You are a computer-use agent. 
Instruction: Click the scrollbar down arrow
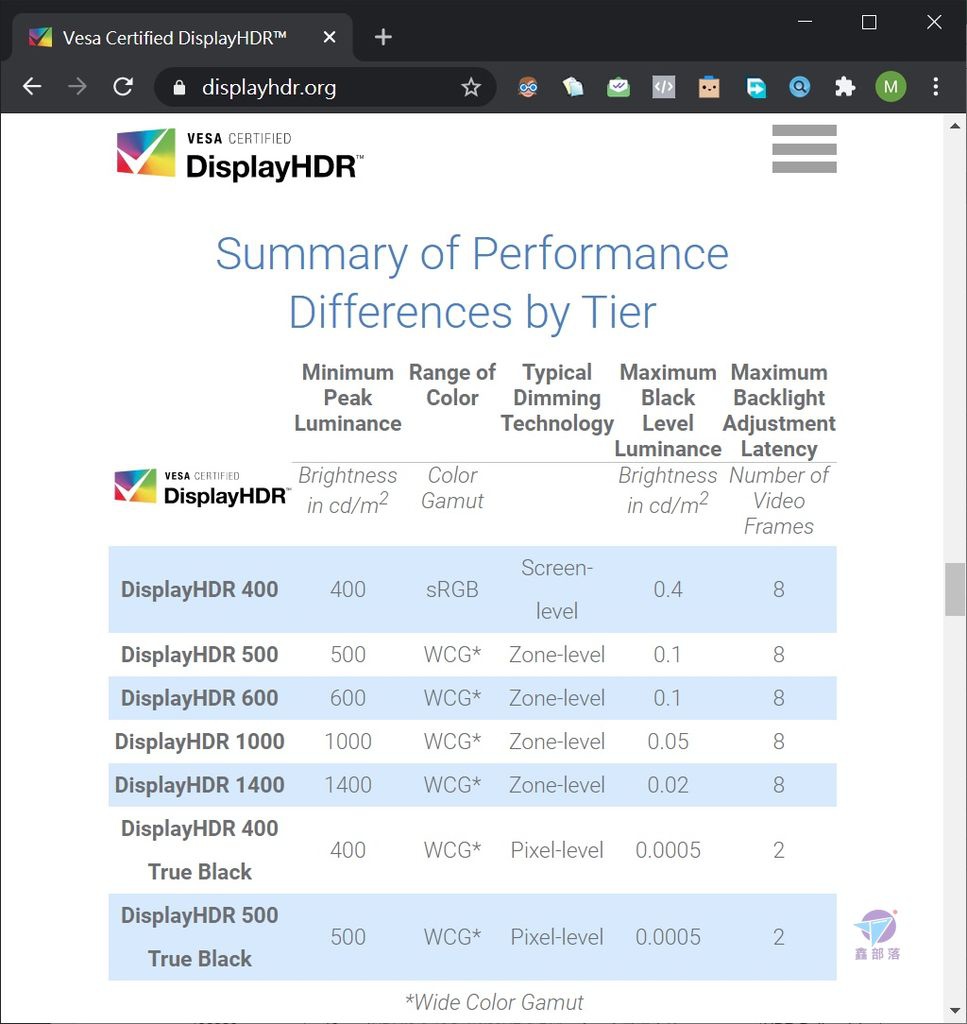955,1012
